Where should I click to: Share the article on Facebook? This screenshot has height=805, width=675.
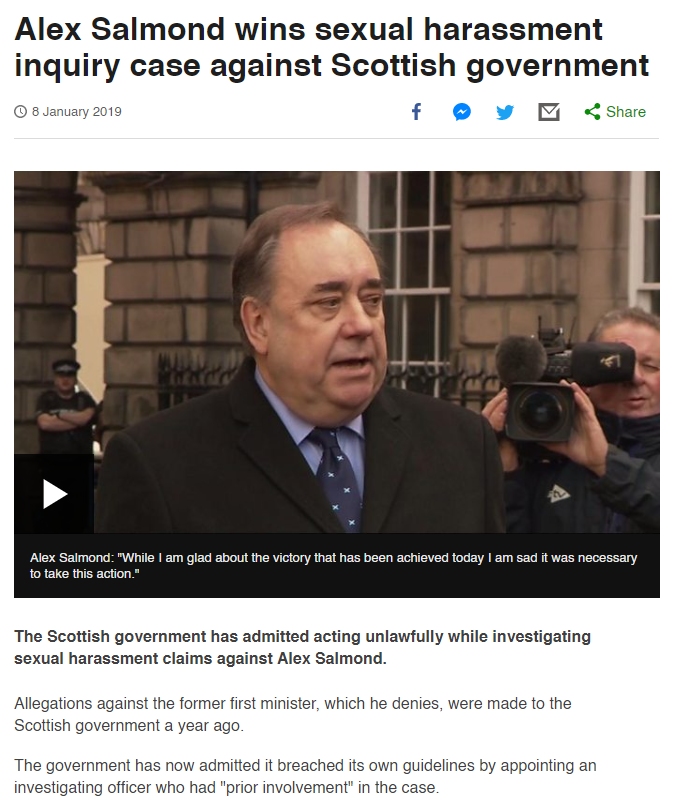click(x=416, y=111)
